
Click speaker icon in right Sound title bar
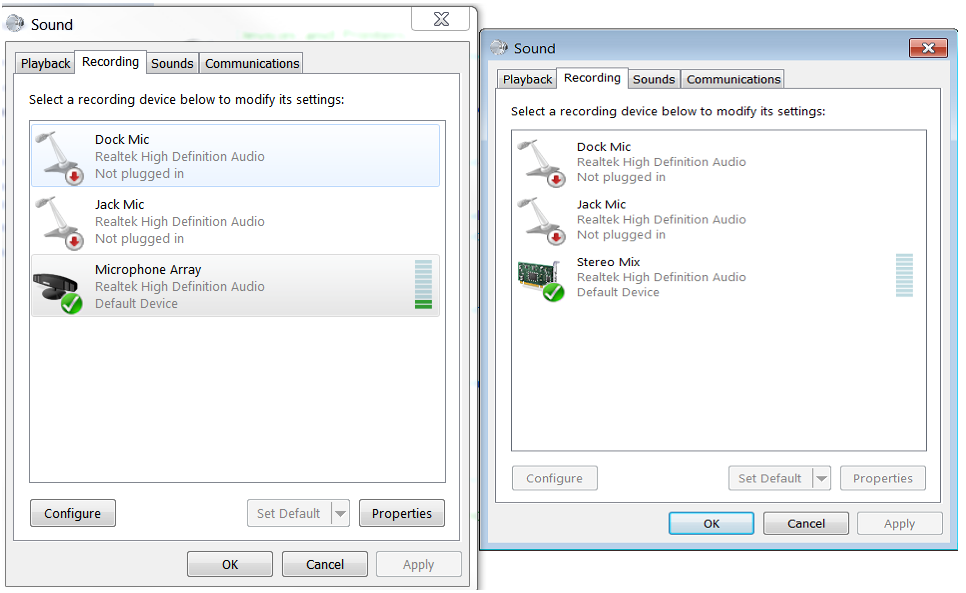click(498, 47)
